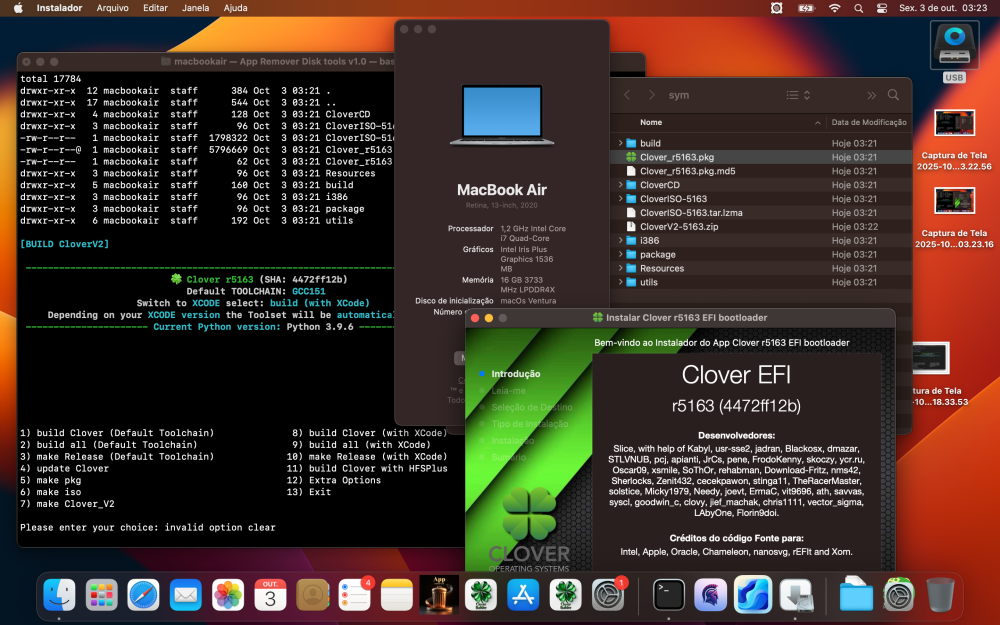The image size is (1000, 625).
Task: Expand the CloverISO-5163 folder
Action: pos(620,199)
